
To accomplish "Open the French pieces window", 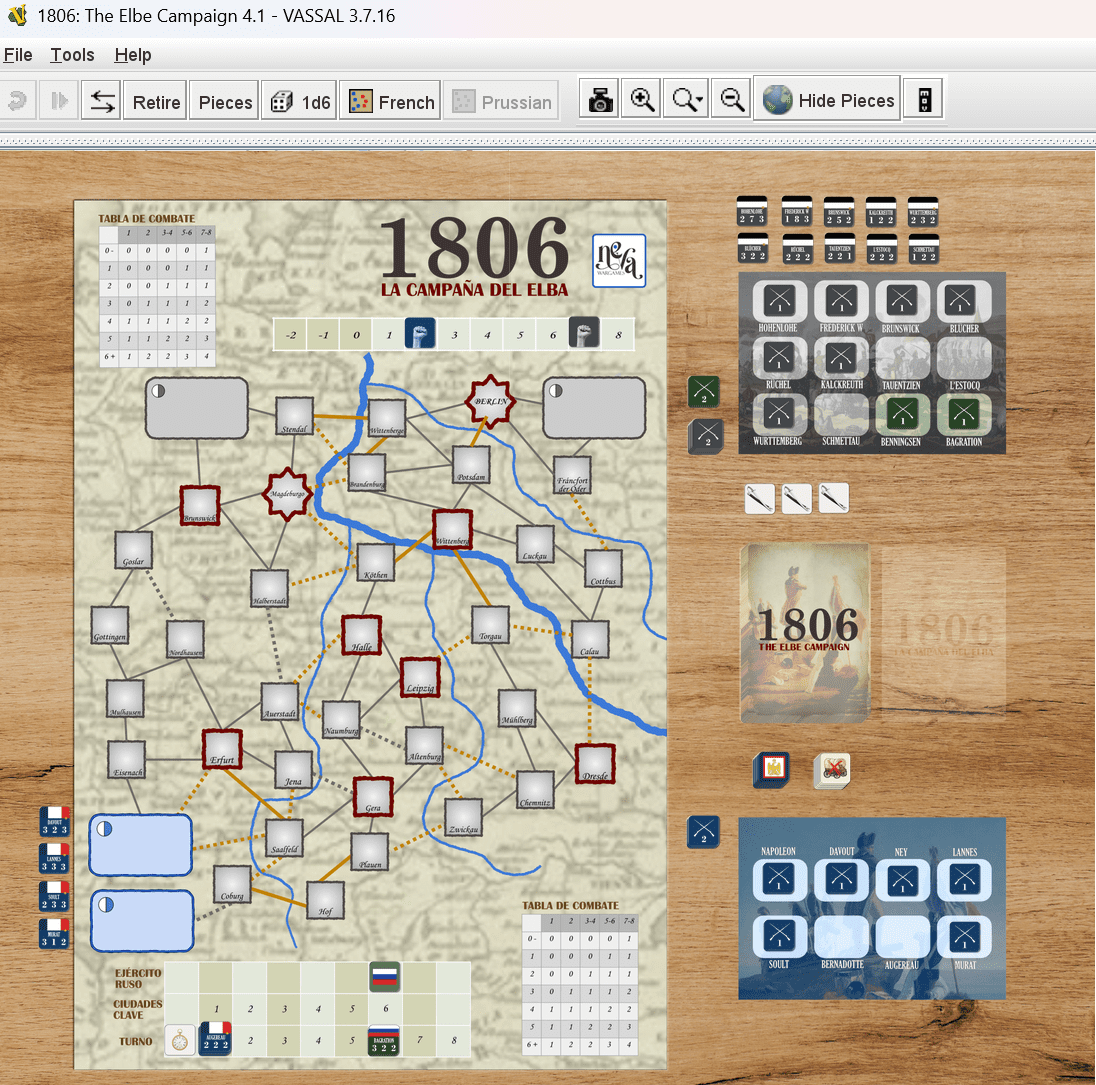I will [391, 102].
